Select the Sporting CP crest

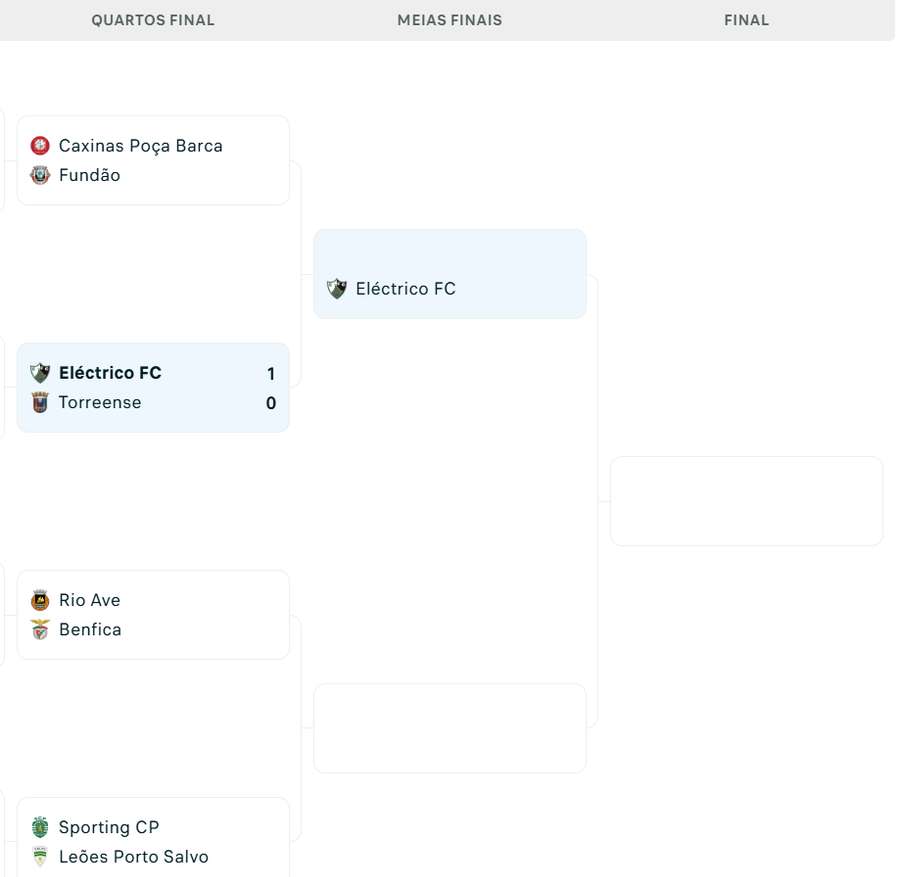[39, 827]
